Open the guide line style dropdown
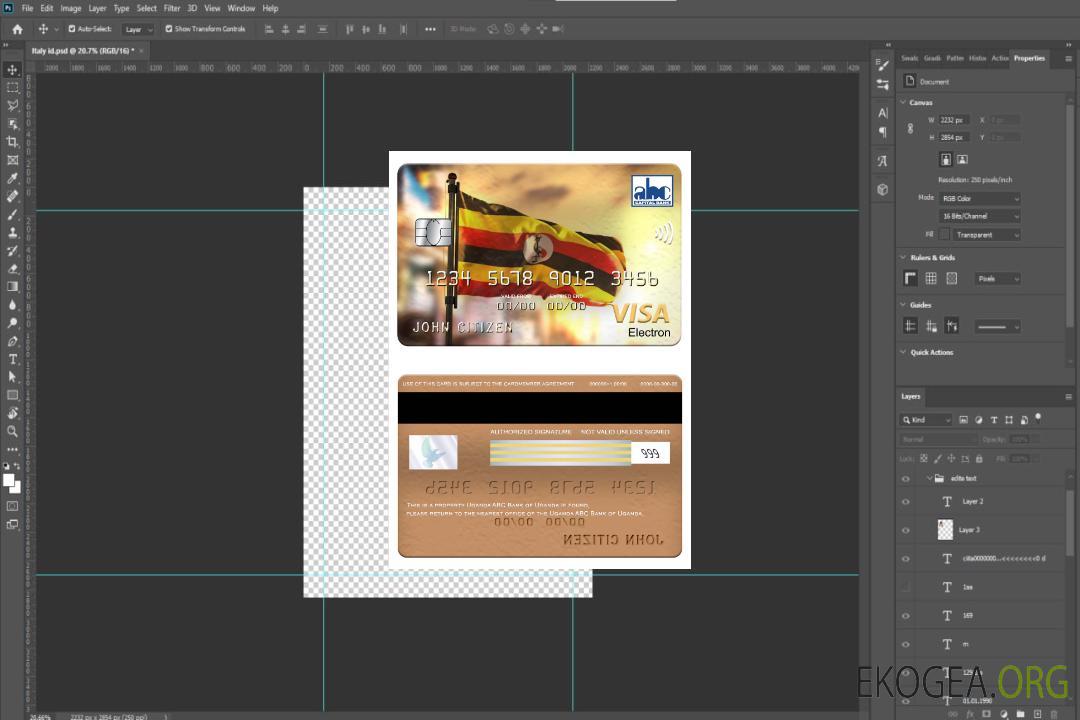This screenshot has width=1080, height=720. [997, 327]
